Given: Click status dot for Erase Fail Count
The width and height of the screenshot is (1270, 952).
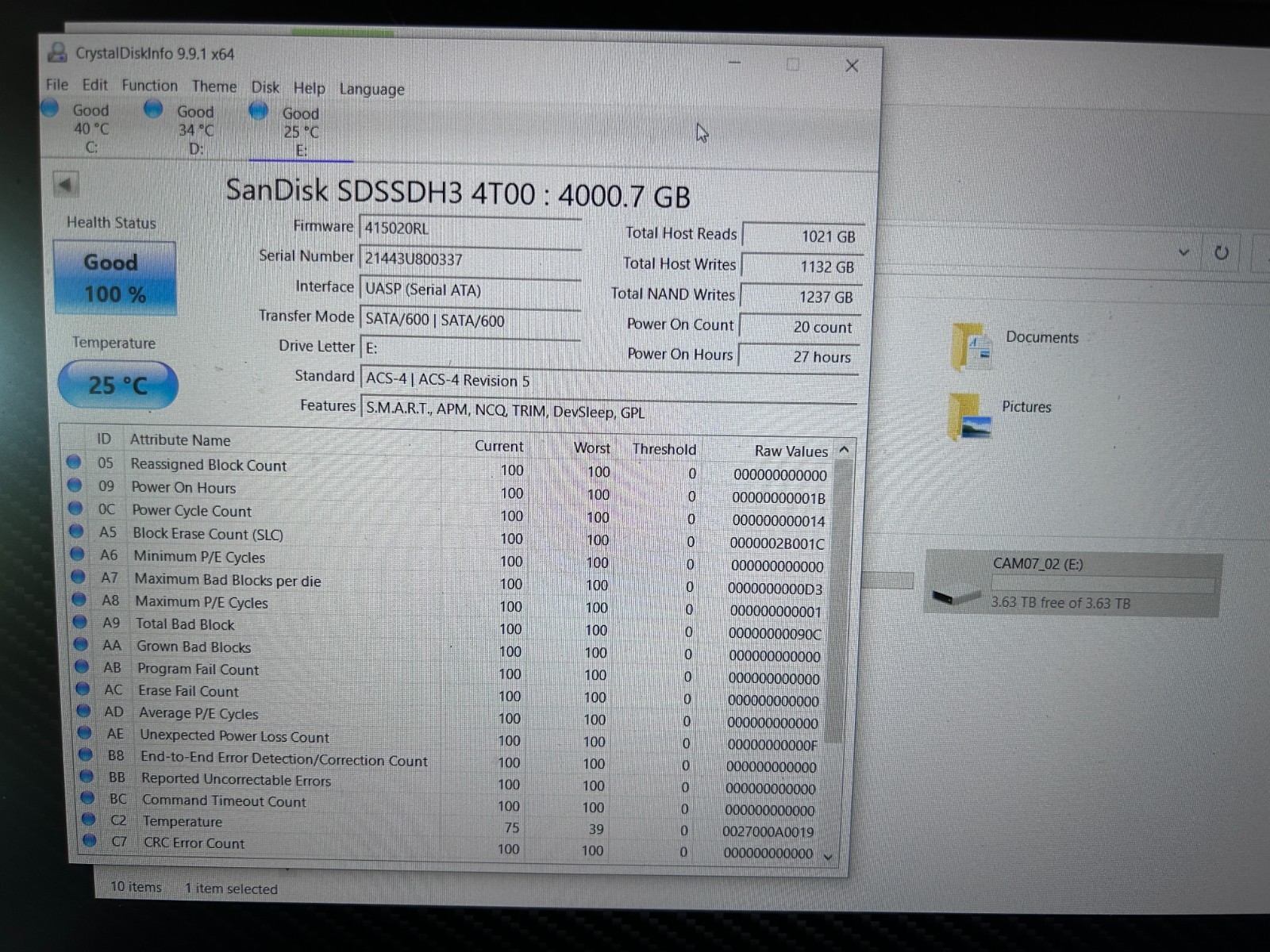Looking at the screenshot, I should pyautogui.click(x=82, y=689).
